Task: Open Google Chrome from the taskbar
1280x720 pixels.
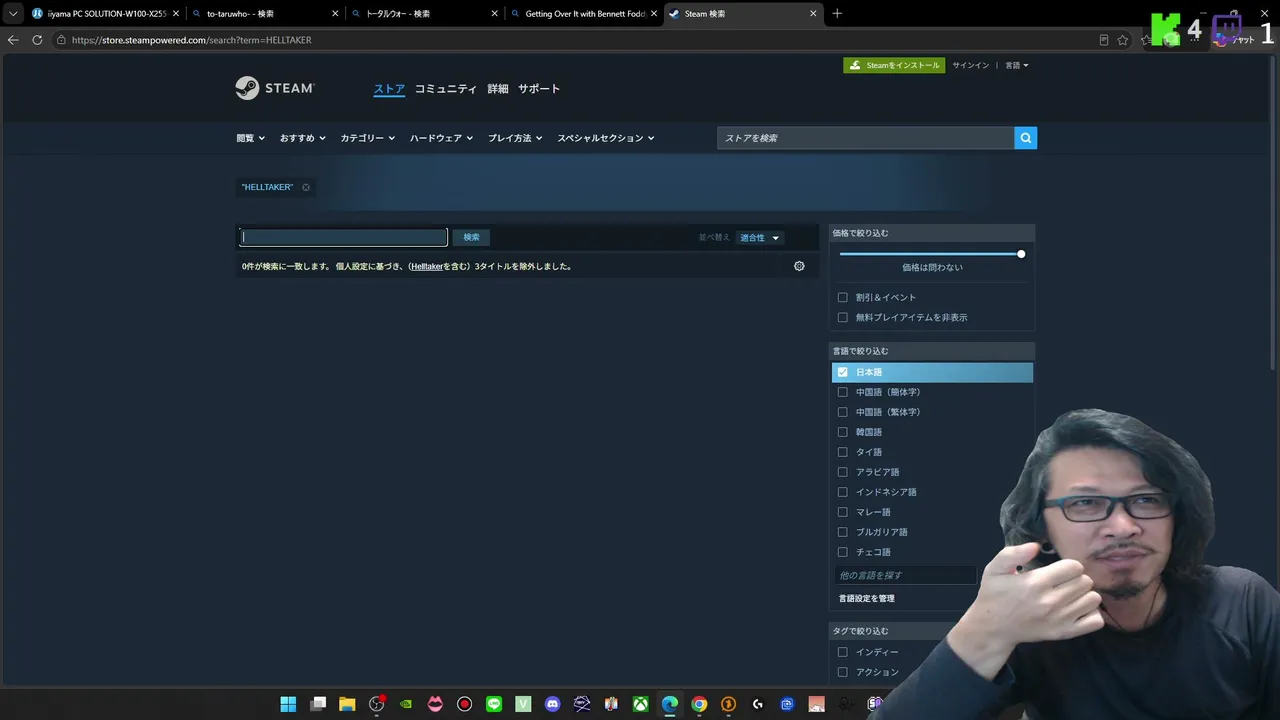Action: 699,704
